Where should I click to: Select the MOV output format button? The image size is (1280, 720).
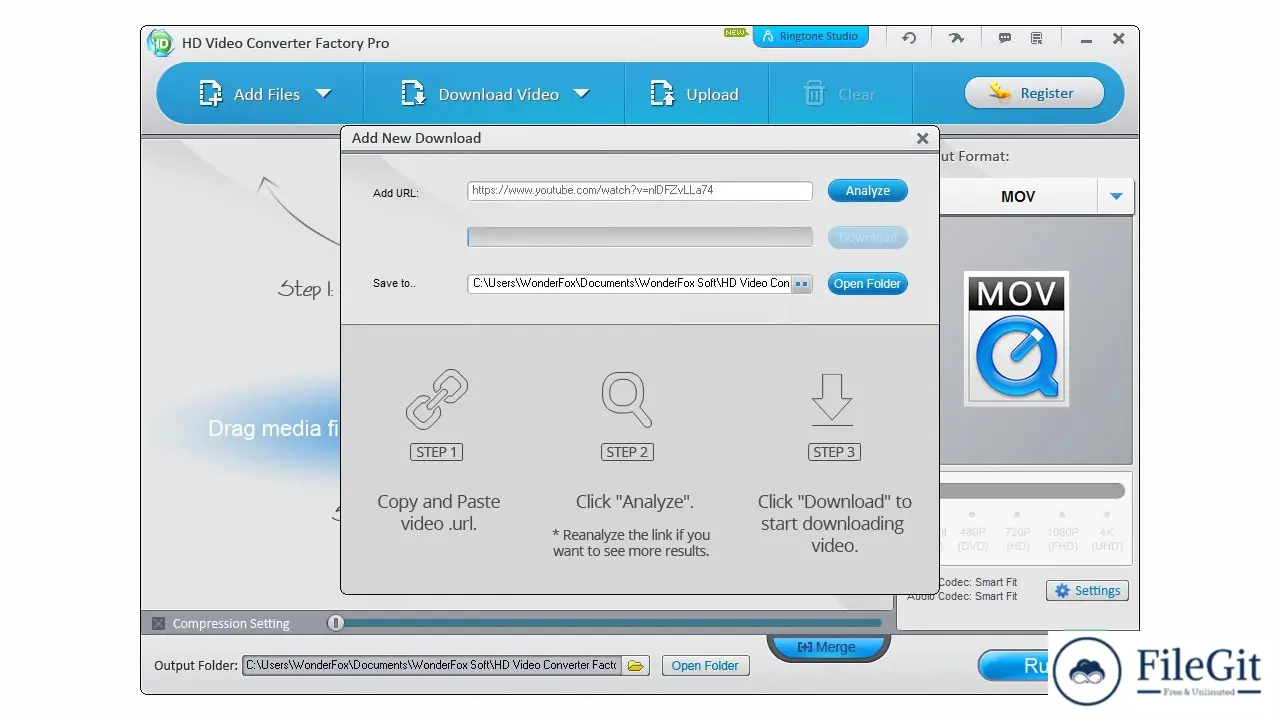click(x=1018, y=196)
